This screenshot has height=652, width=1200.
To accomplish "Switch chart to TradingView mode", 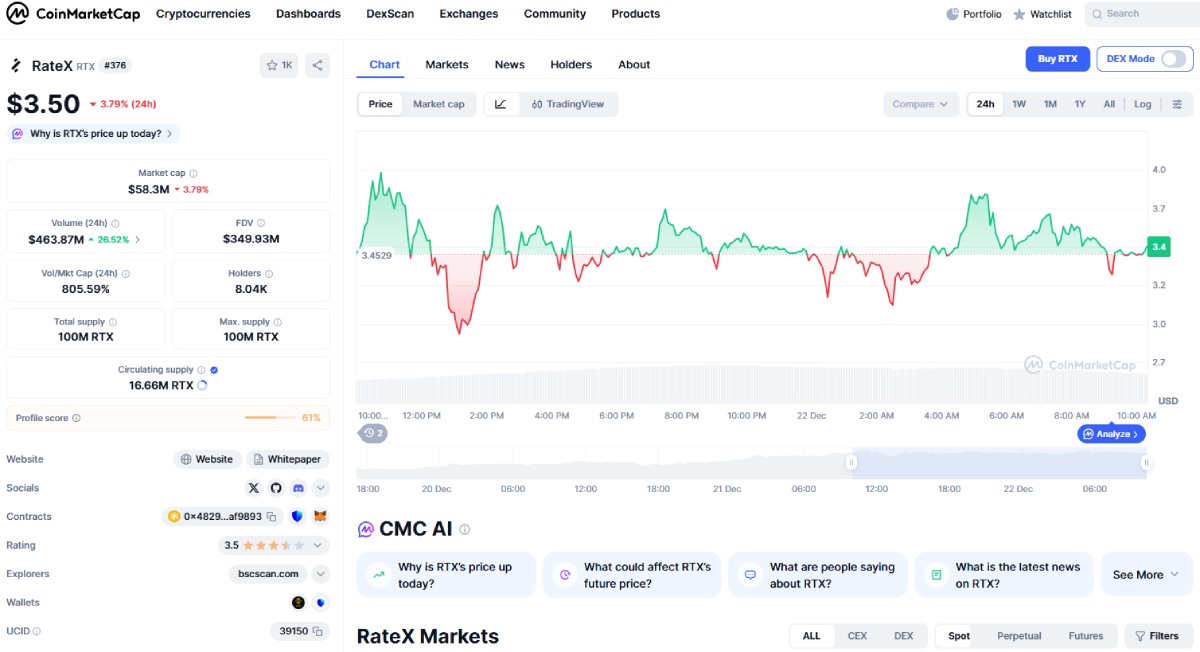I will click(568, 104).
